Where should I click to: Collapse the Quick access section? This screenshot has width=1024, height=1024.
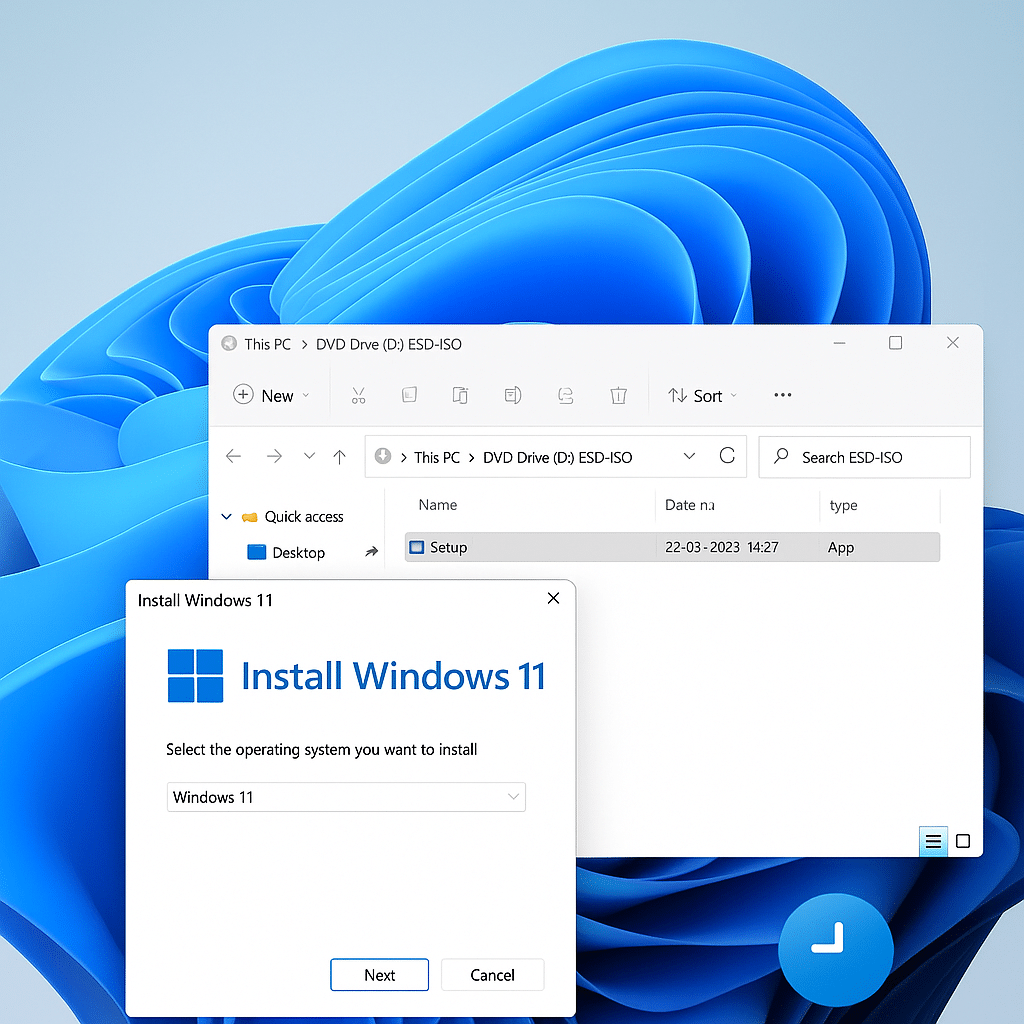click(226, 516)
